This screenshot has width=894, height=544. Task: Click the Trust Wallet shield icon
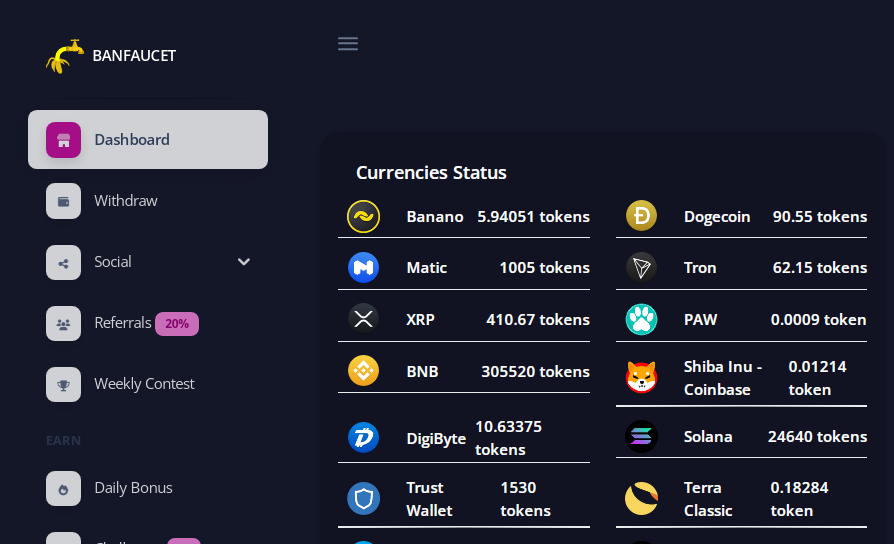[364, 498]
